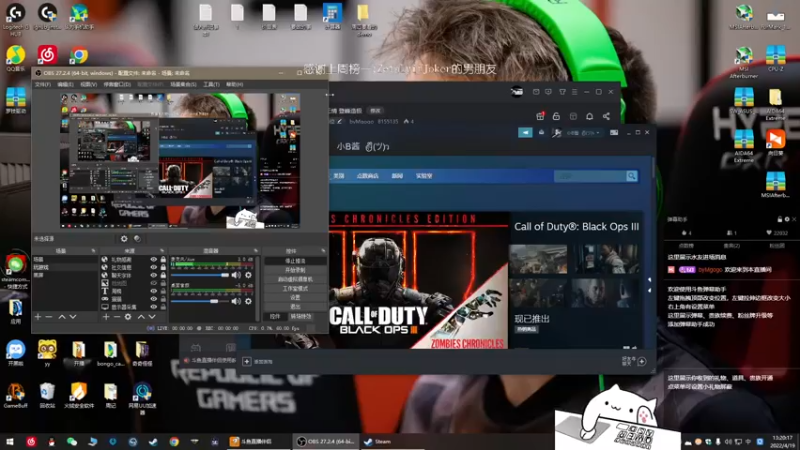Click Douyu unlock padlock icon
The width and height of the screenshot is (800, 450).
pos(556,116)
